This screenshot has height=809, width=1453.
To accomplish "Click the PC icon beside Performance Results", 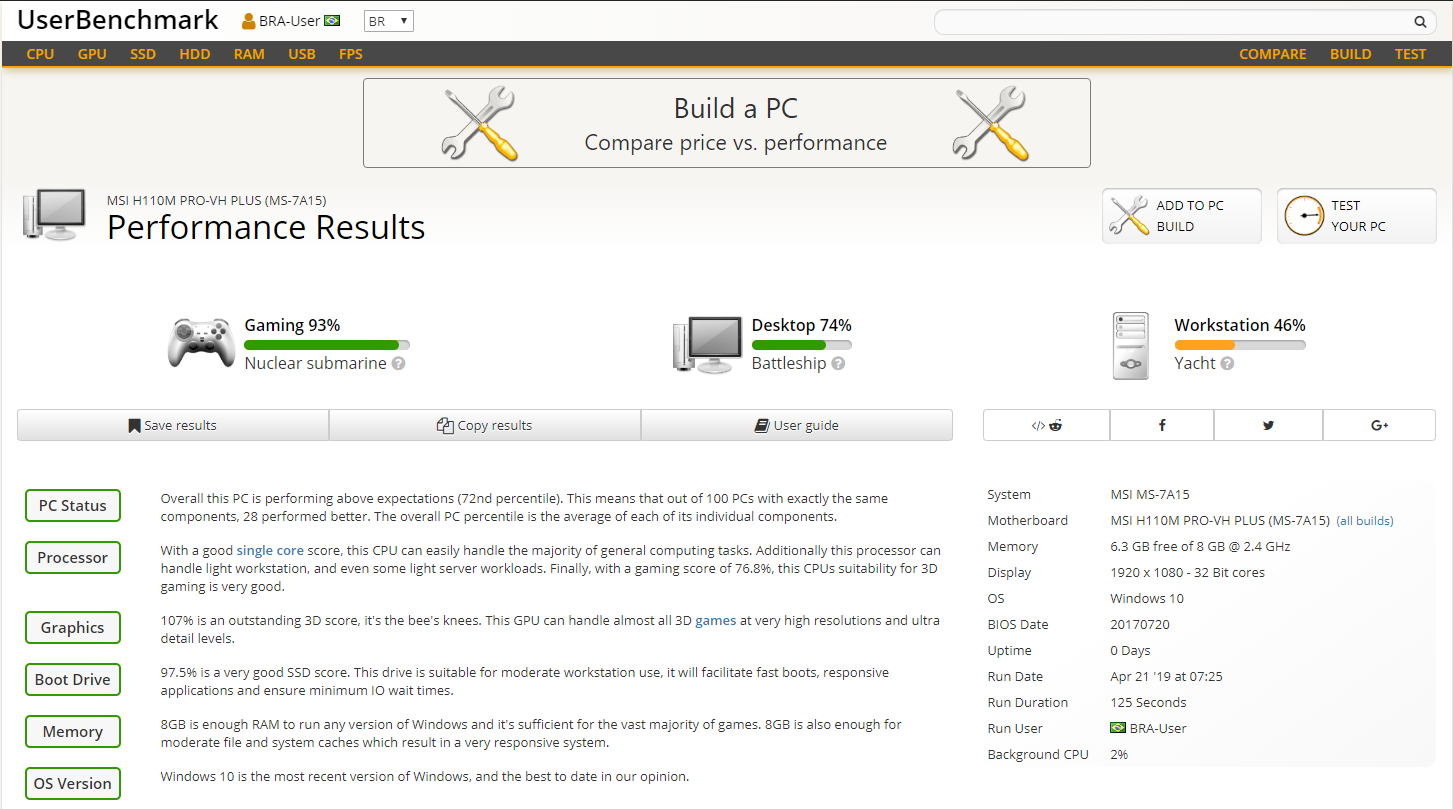I will 54,215.
